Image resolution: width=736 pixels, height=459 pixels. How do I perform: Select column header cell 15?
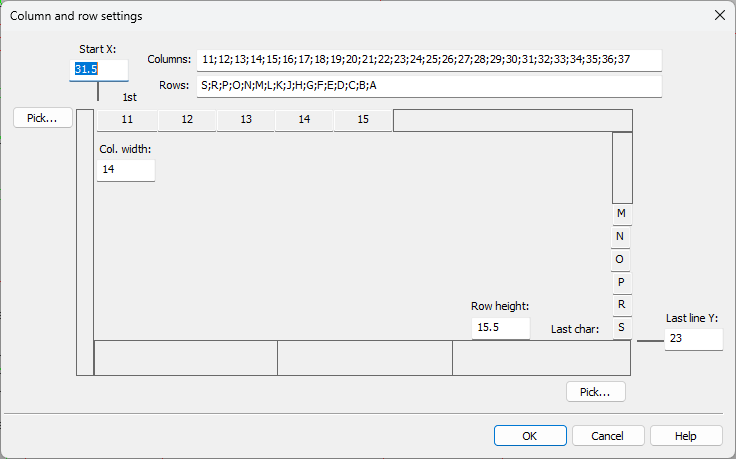(363, 120)
